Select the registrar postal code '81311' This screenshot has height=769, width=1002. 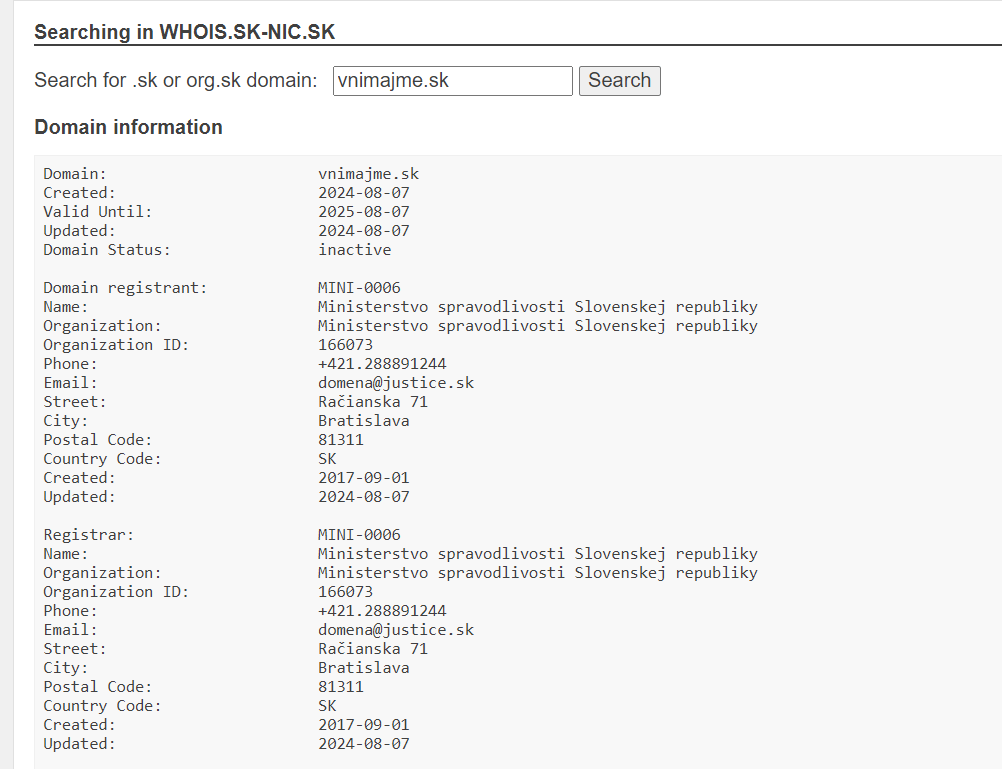341,687
